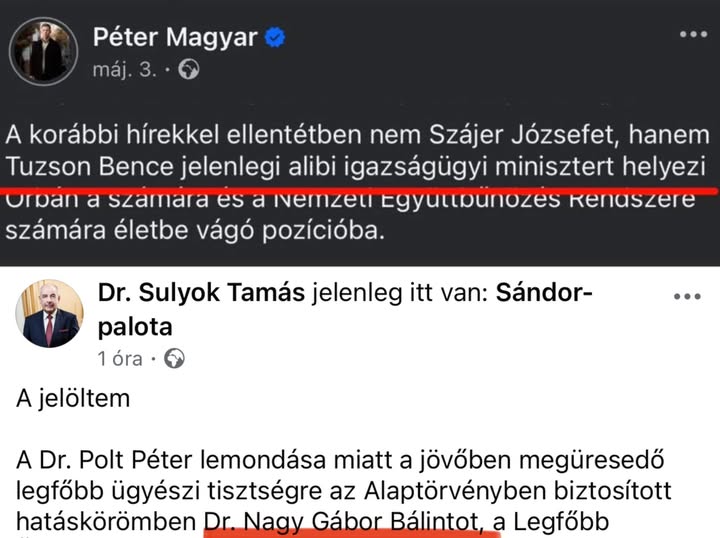Open Dr. Sulyok Tamás's profile picture

[x=48, y=313]
